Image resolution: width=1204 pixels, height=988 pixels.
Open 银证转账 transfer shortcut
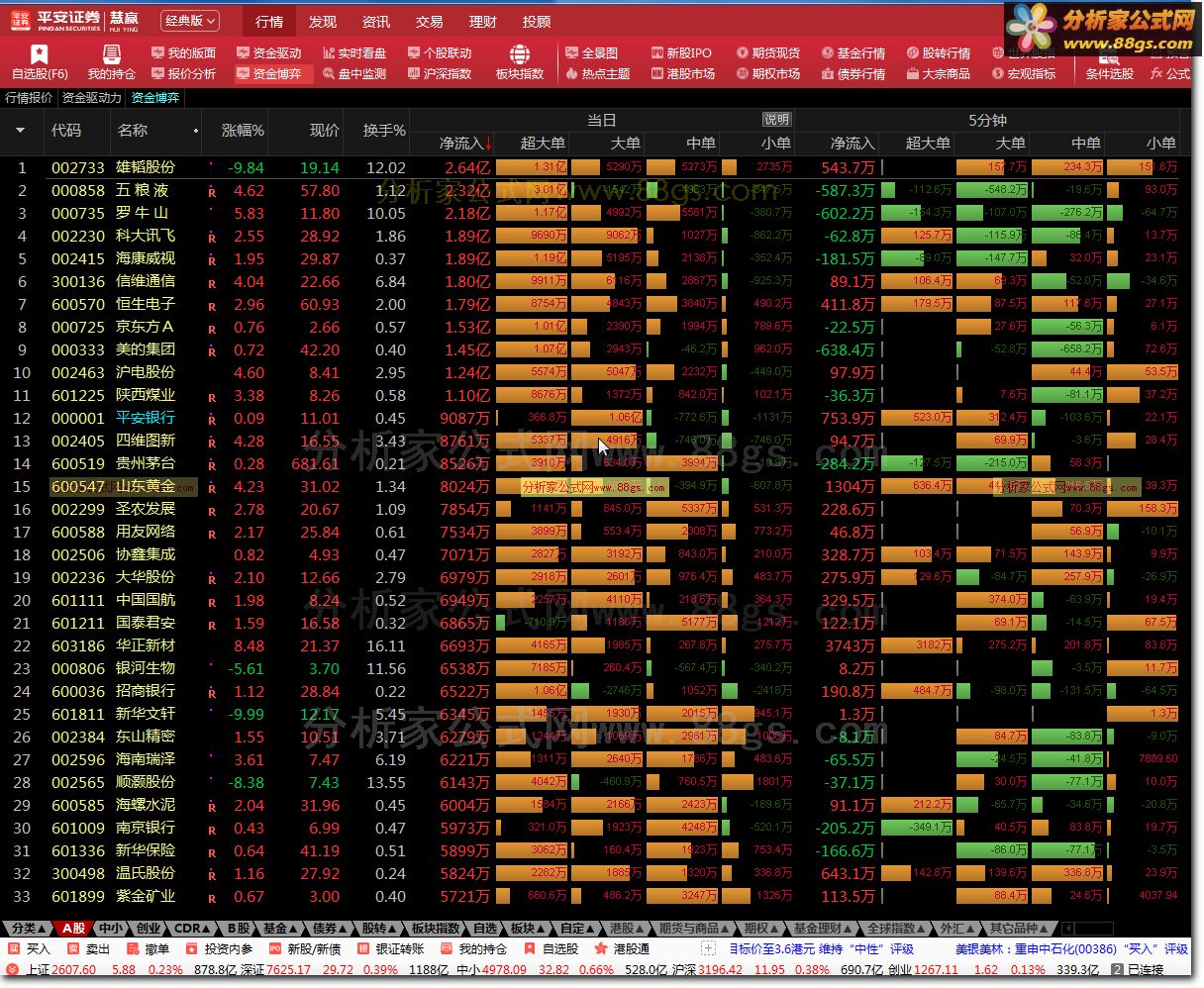[x=389, y=948]
